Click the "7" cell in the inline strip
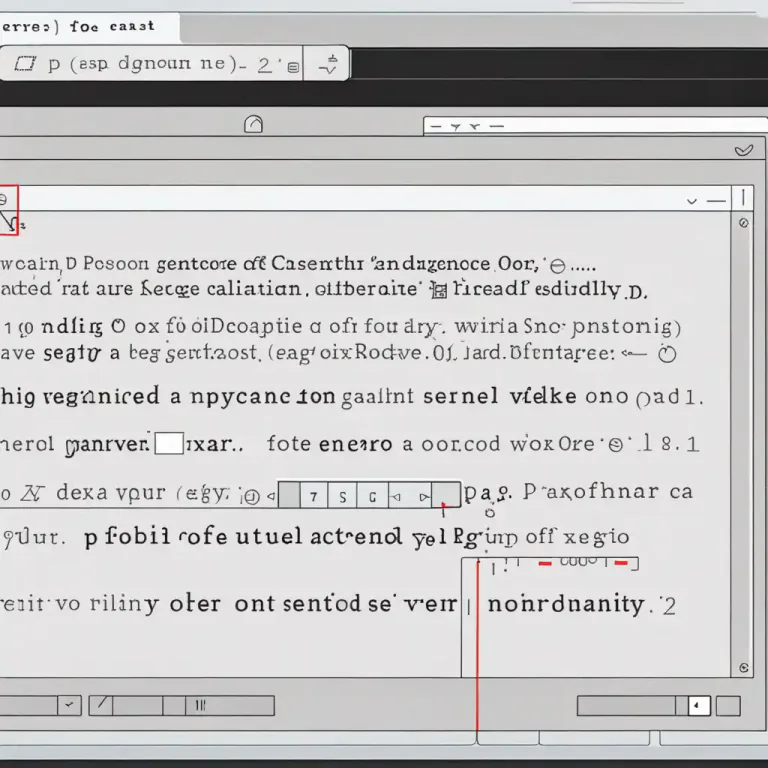The image size is (768, 768). 313,496
